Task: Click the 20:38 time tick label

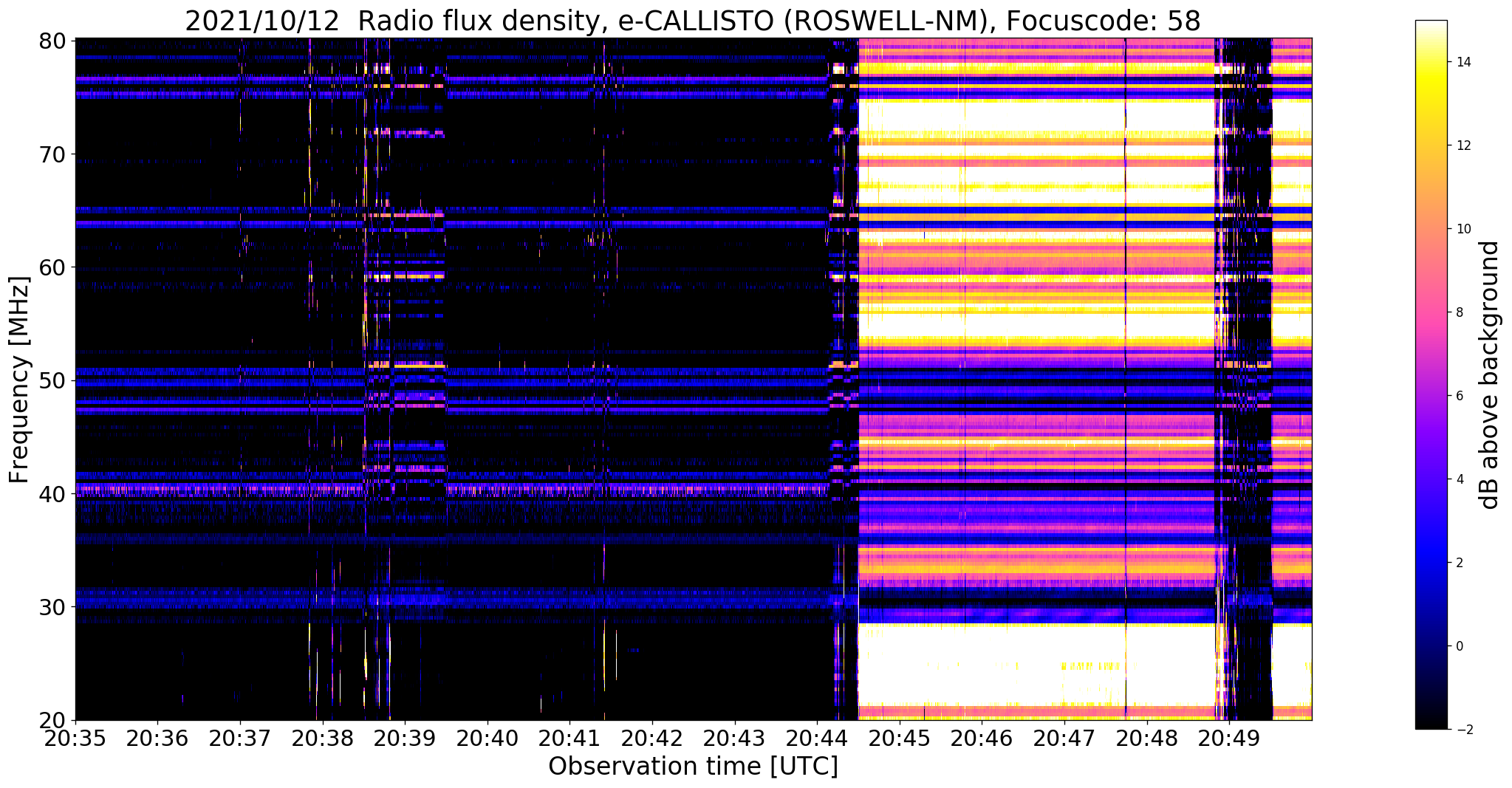Action: coord(321,737)
